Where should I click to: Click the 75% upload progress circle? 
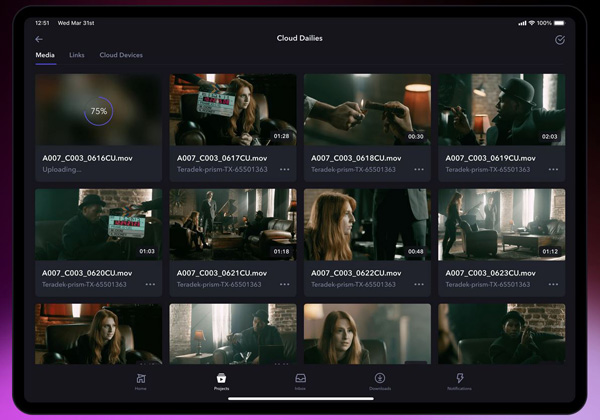coord(98,111)
